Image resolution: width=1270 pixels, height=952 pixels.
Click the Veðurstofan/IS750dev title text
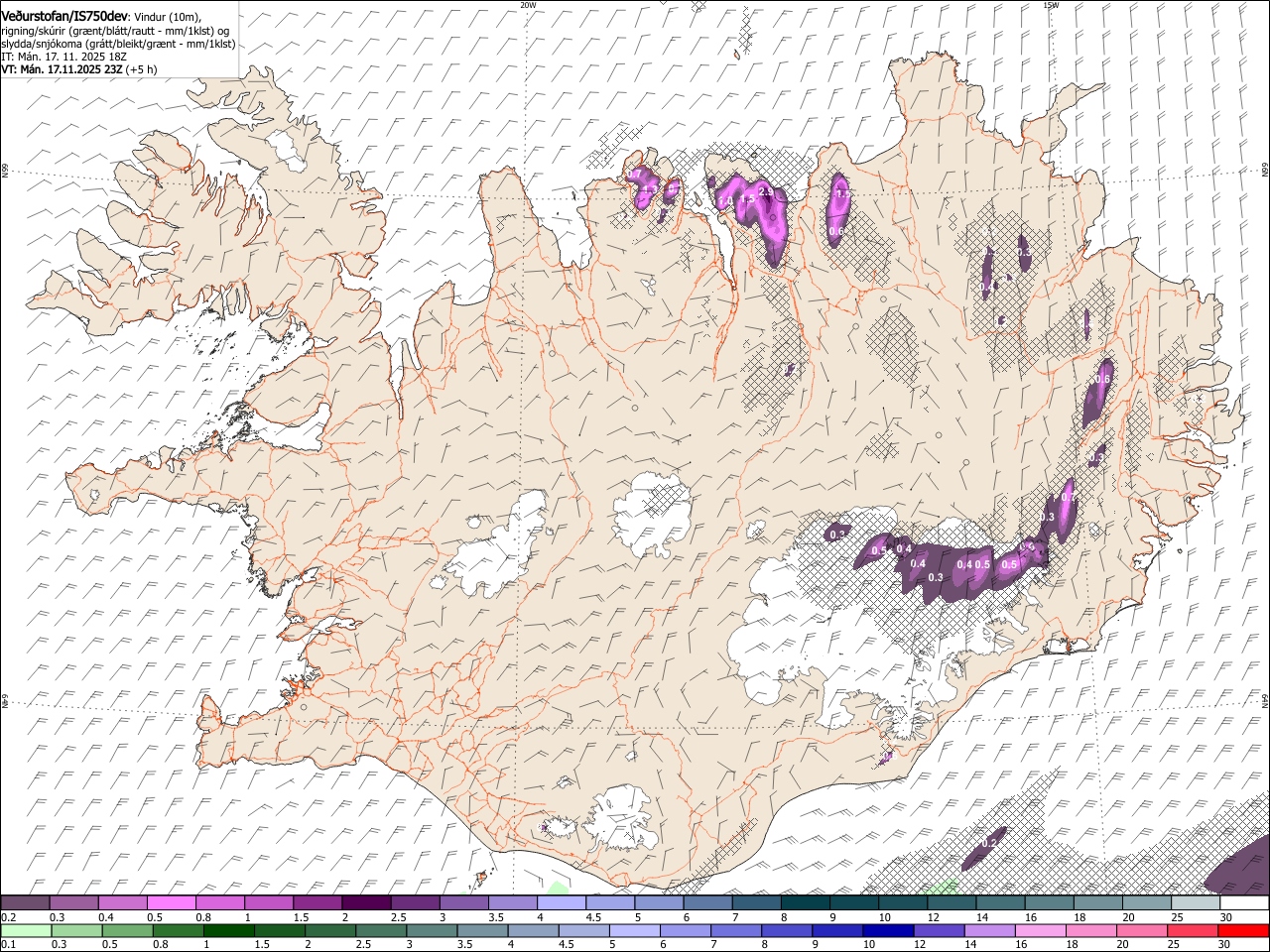tap(64, 16)
